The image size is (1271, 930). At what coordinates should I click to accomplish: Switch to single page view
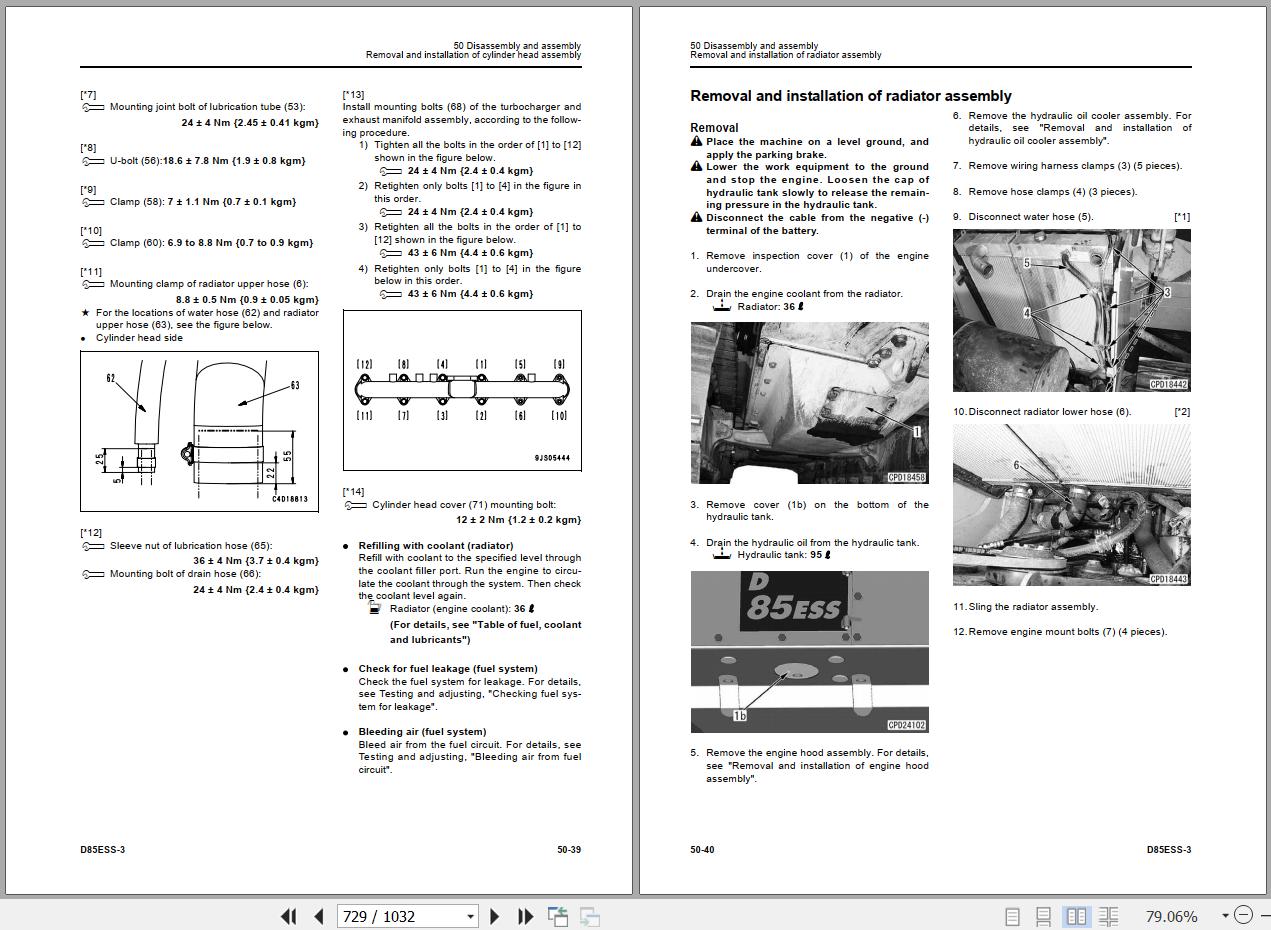[x=1012, y=916]
